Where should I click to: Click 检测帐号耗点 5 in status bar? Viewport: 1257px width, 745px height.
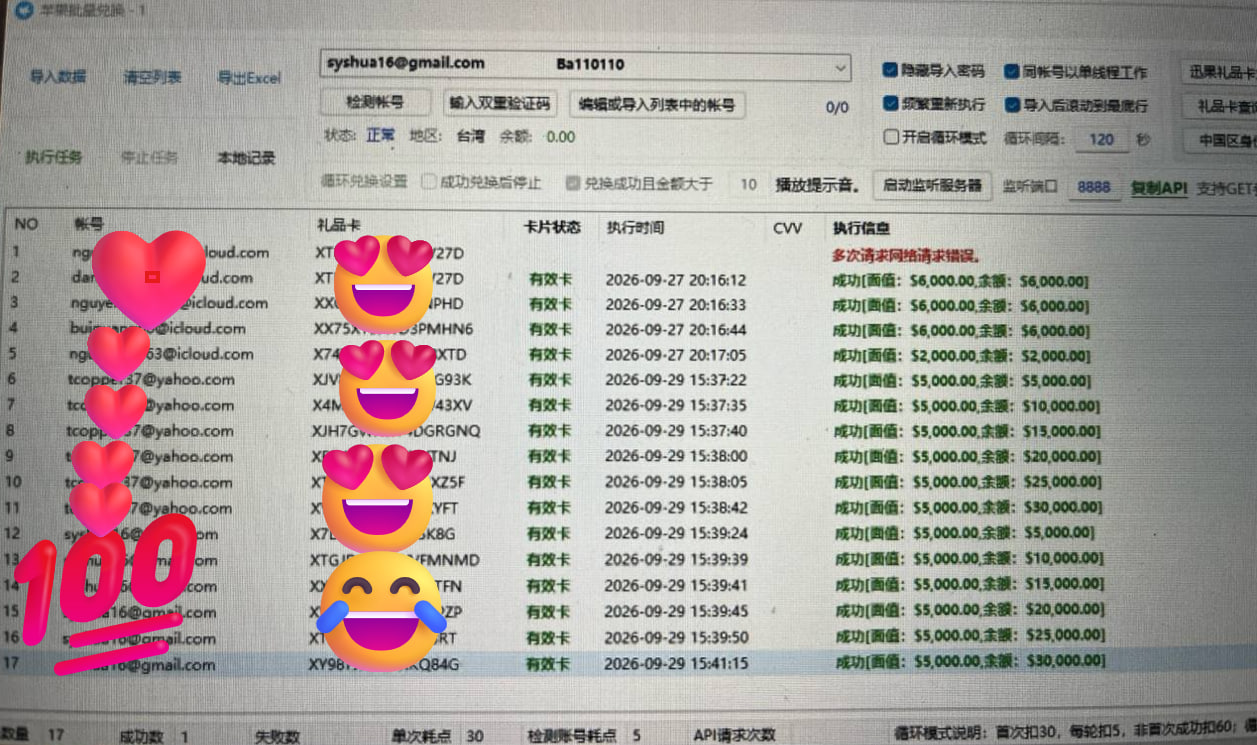[x=584, y=736]
